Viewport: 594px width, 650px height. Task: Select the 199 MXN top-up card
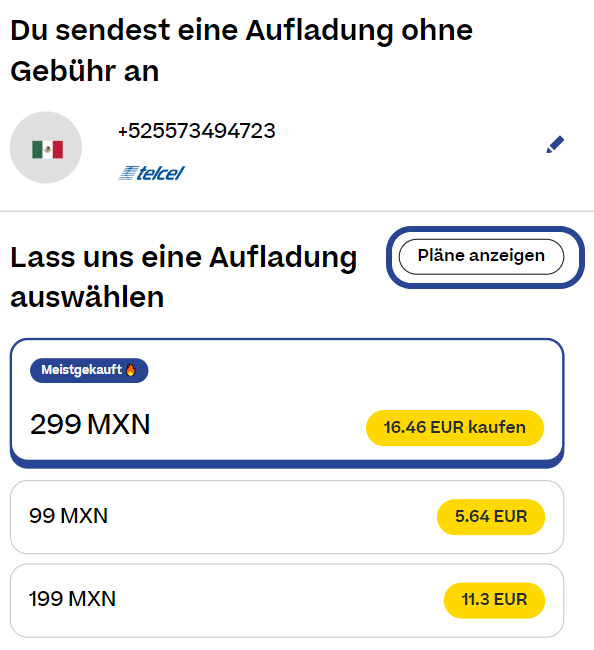287,600
